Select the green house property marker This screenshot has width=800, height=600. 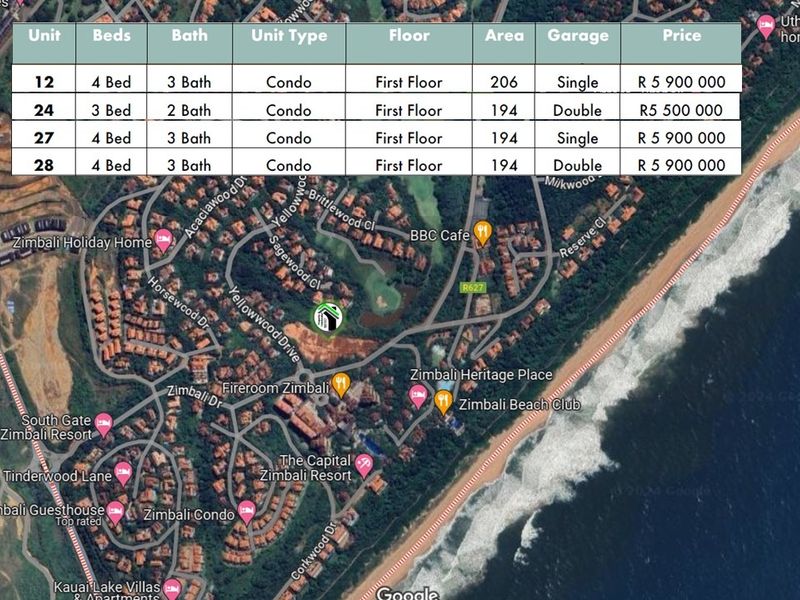point(327,318)
